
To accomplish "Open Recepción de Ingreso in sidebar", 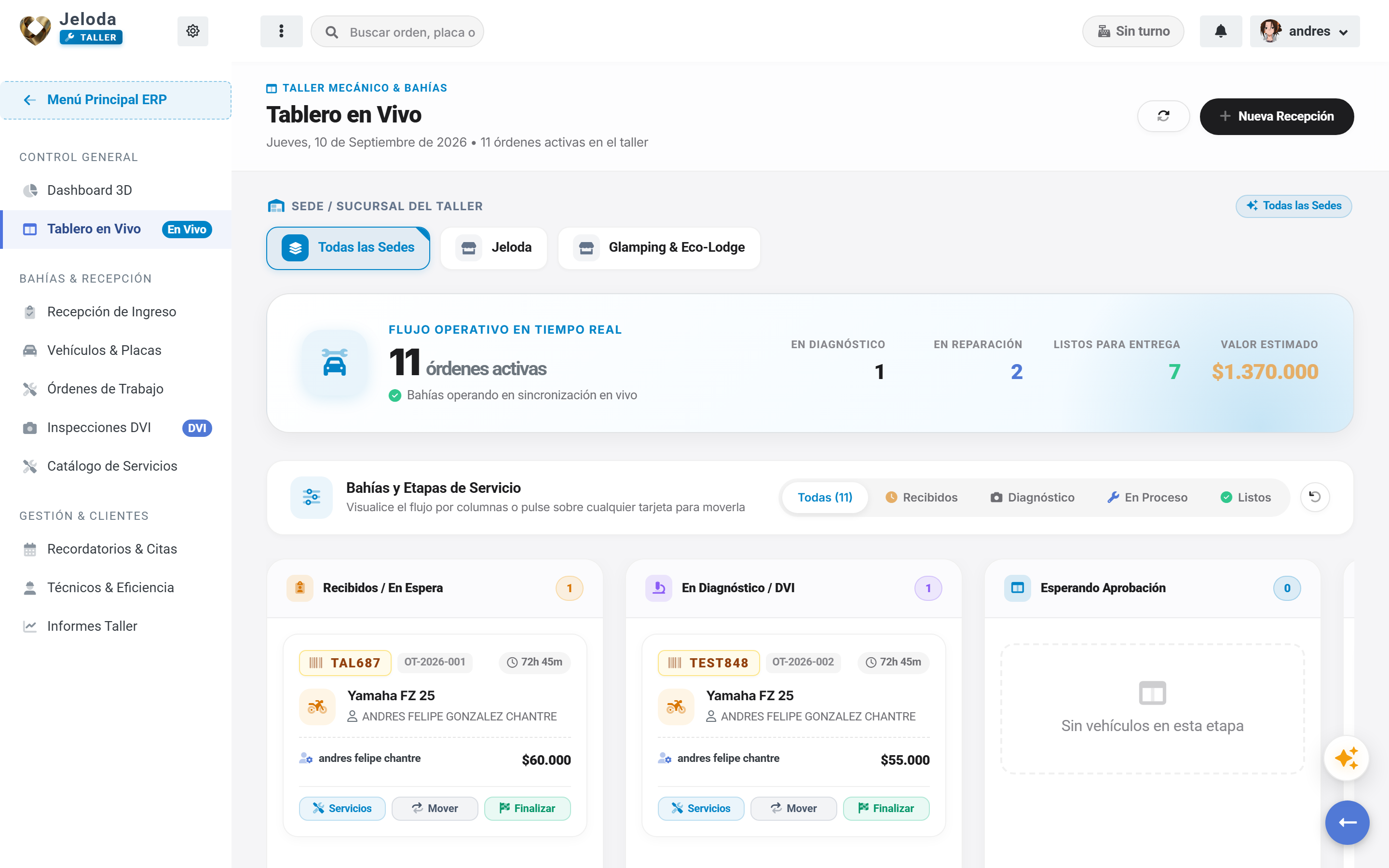I will (116, 312).
